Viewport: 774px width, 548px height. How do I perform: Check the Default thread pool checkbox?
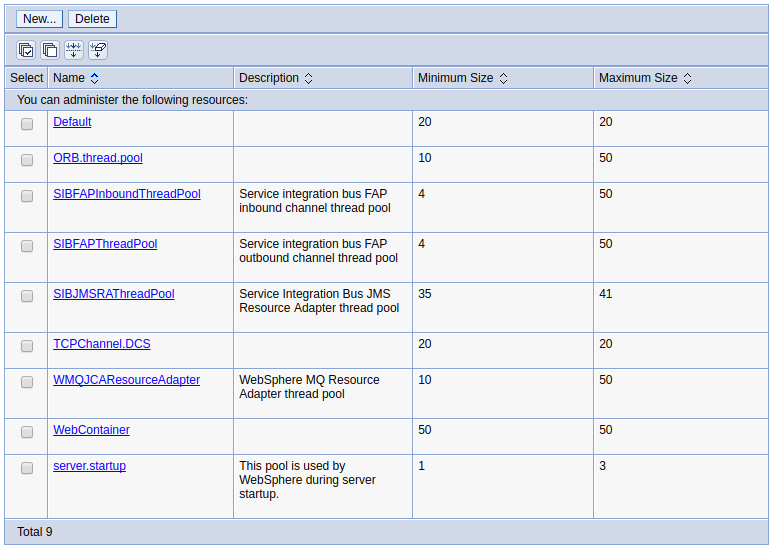[27, 124]
